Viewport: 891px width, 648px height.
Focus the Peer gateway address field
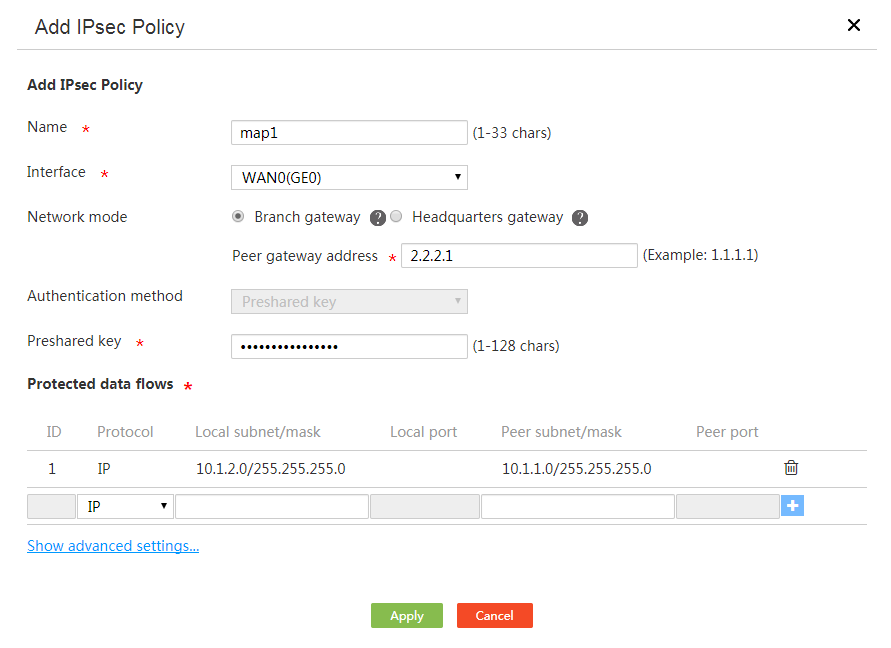pos(519,255)
